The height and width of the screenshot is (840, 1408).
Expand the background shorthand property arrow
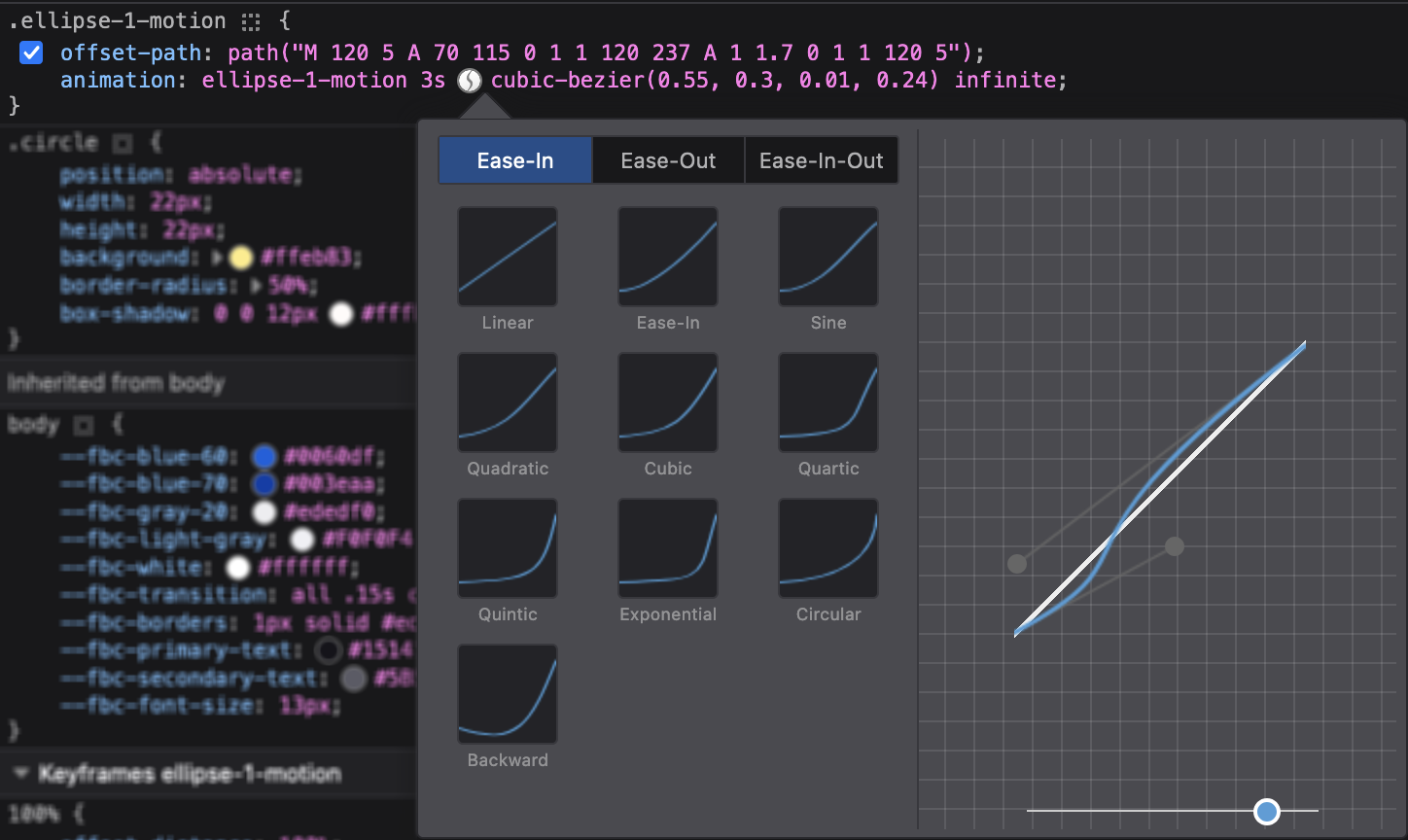217,258
